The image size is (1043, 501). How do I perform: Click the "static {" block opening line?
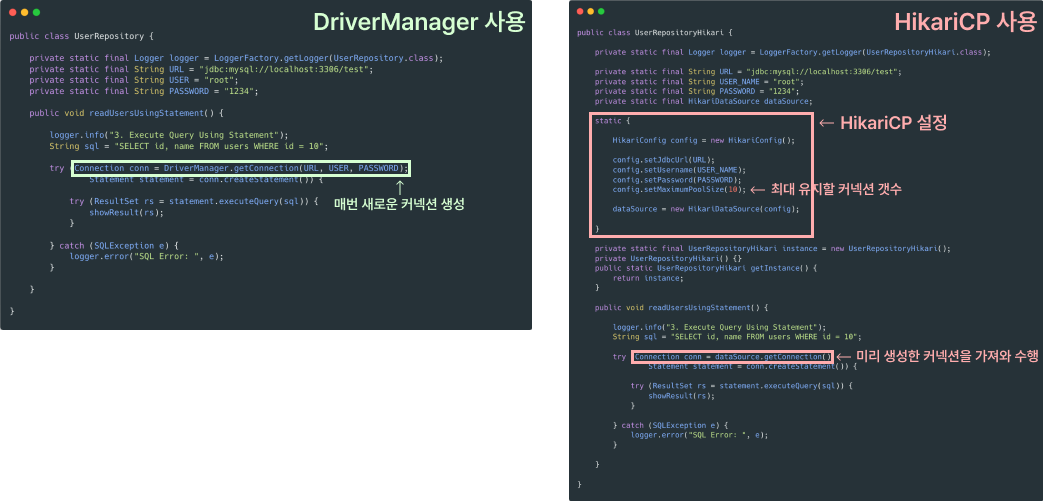click(612, 121)
